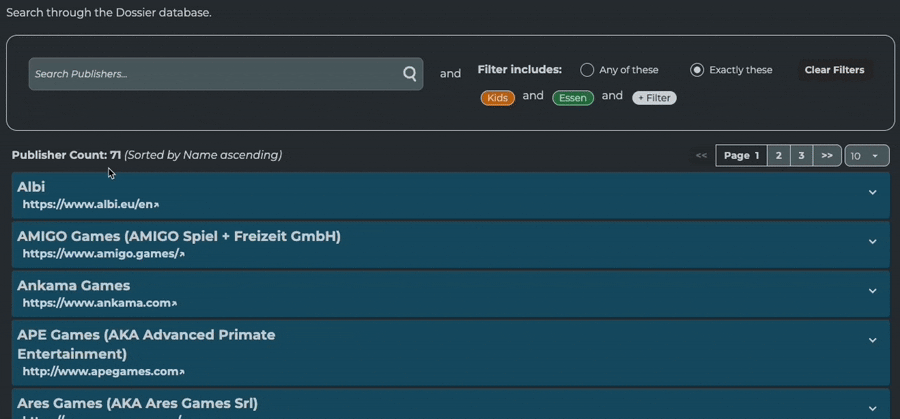Screen dimensions: 900x419
Task: Open the https://www.albi.eu/en link
Action: coord(91,204)
